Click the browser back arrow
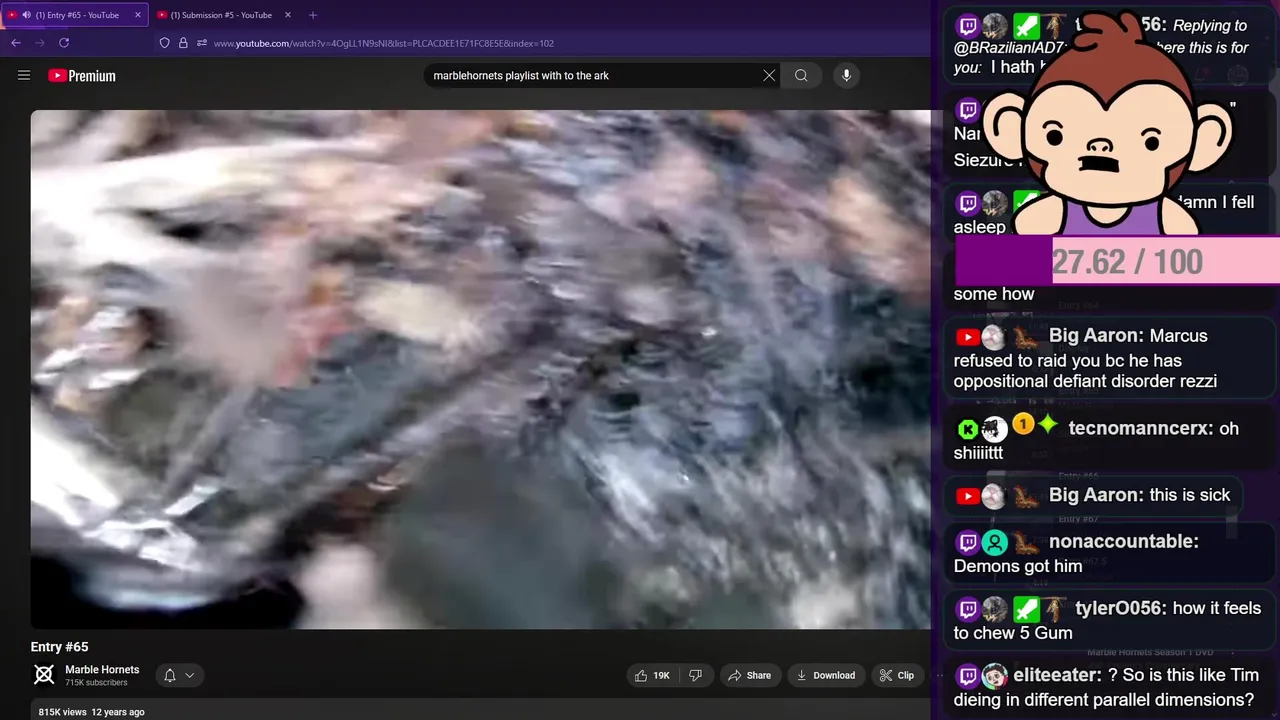 tap(16, 43)
